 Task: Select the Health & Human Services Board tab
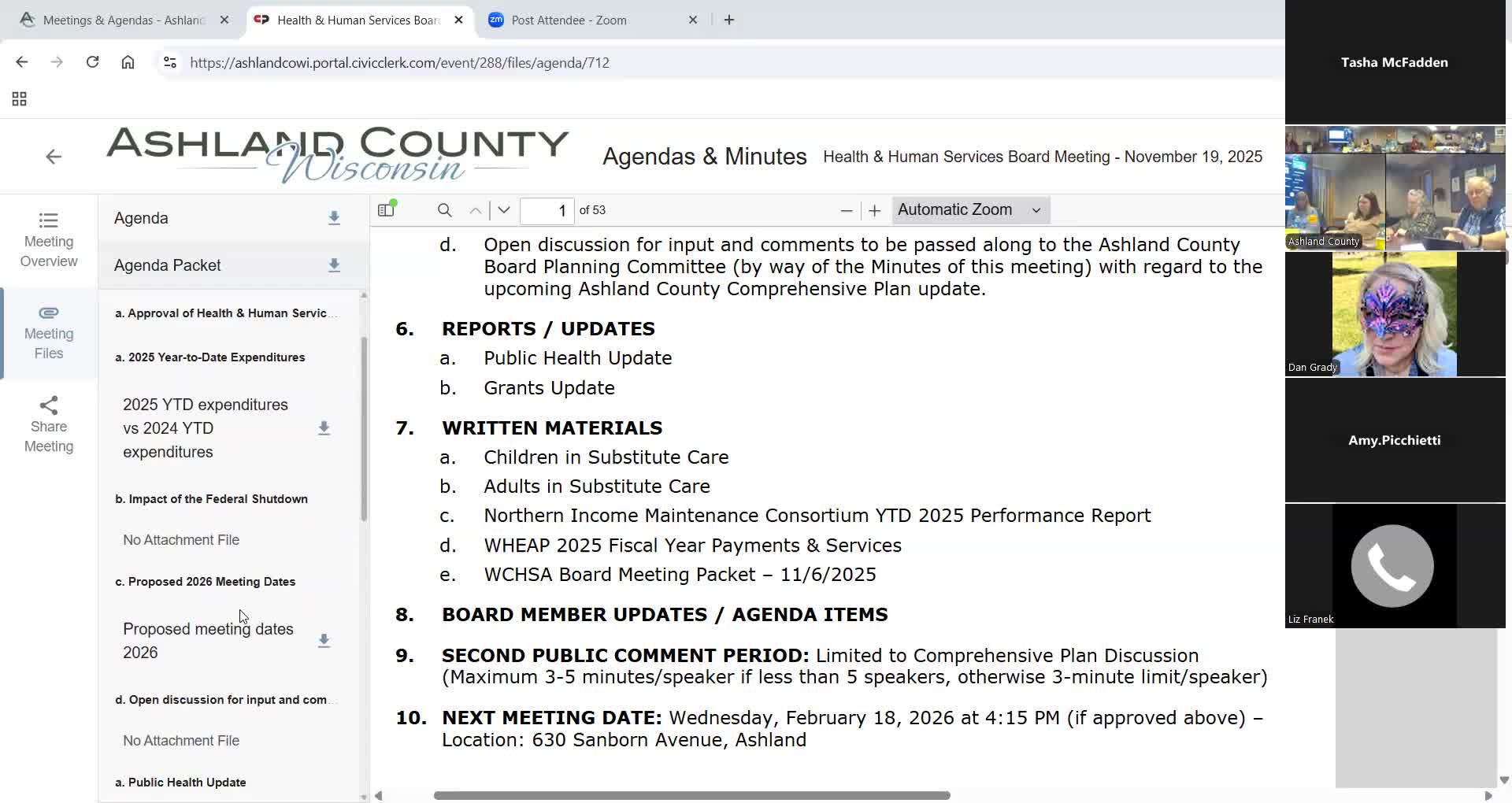[x=359, y=20]
